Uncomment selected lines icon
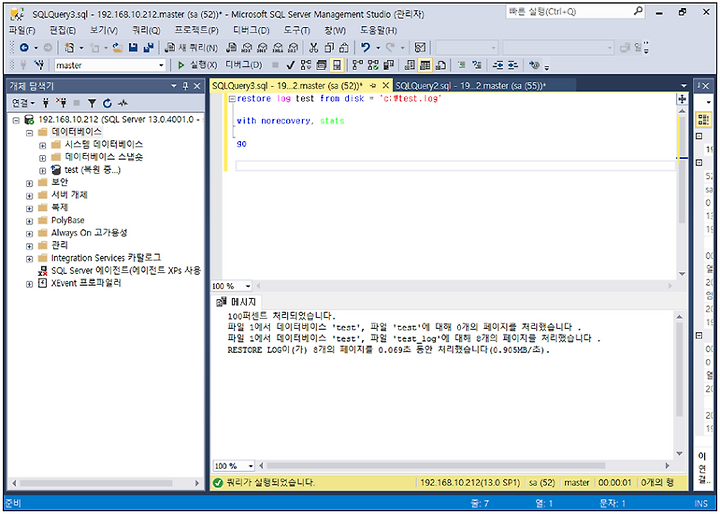 477,65
